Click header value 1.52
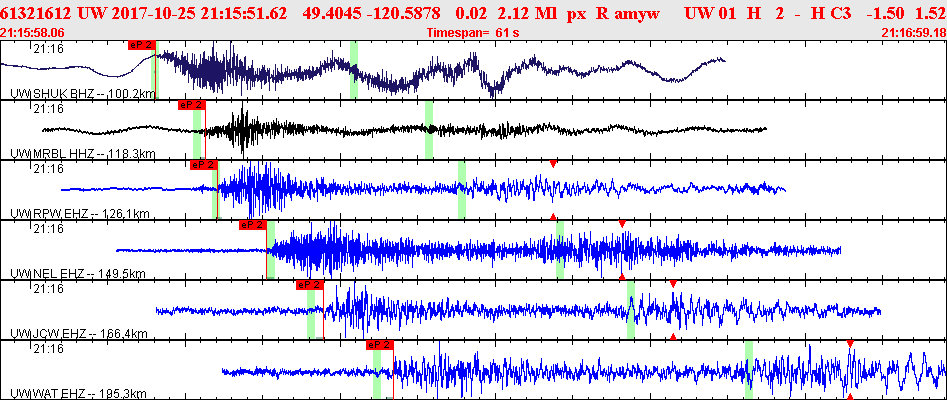Image resolution: width=947 pixels, height=400 pixels. tap(933, 13)
